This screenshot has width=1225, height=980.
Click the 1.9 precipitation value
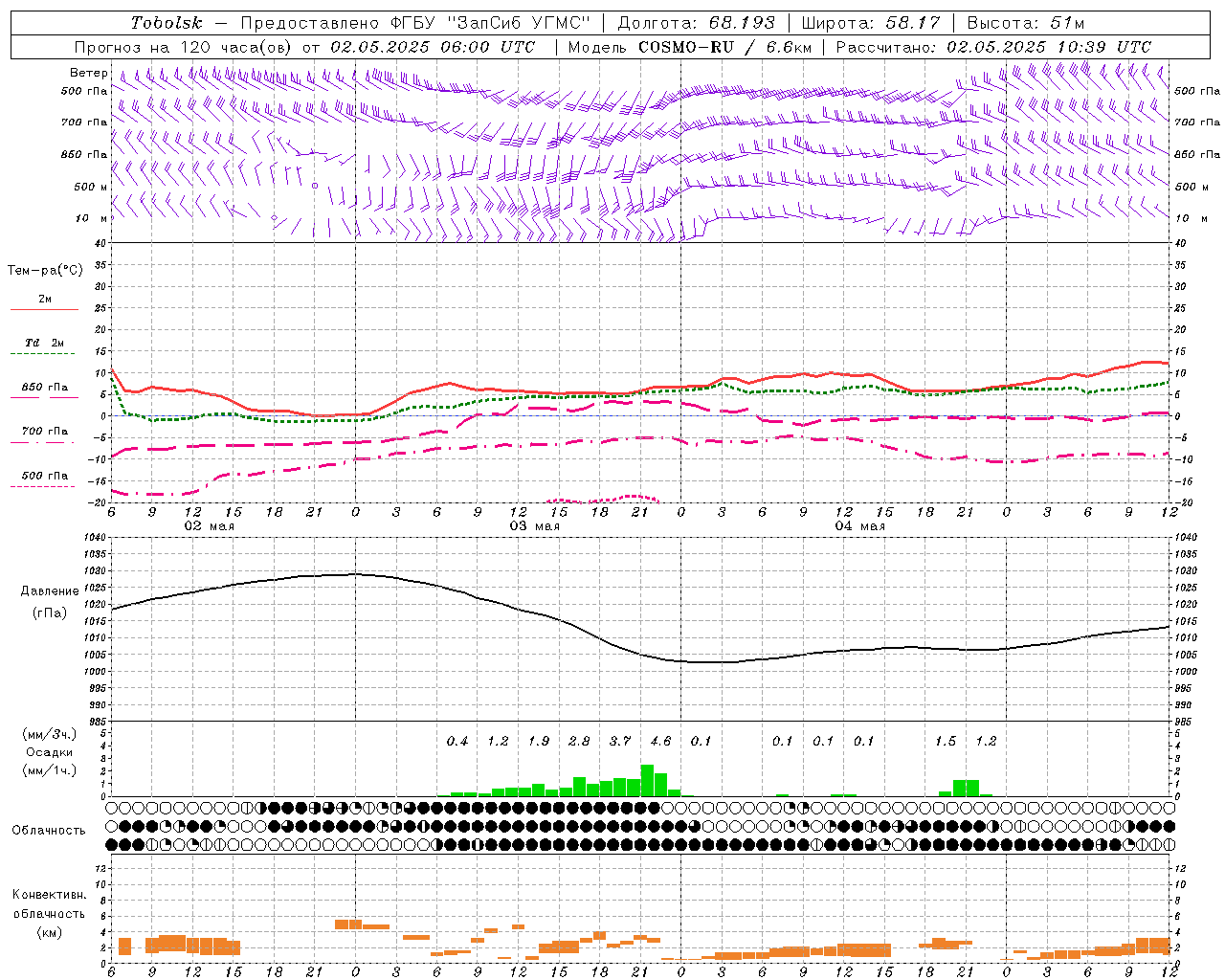[539, 742]
